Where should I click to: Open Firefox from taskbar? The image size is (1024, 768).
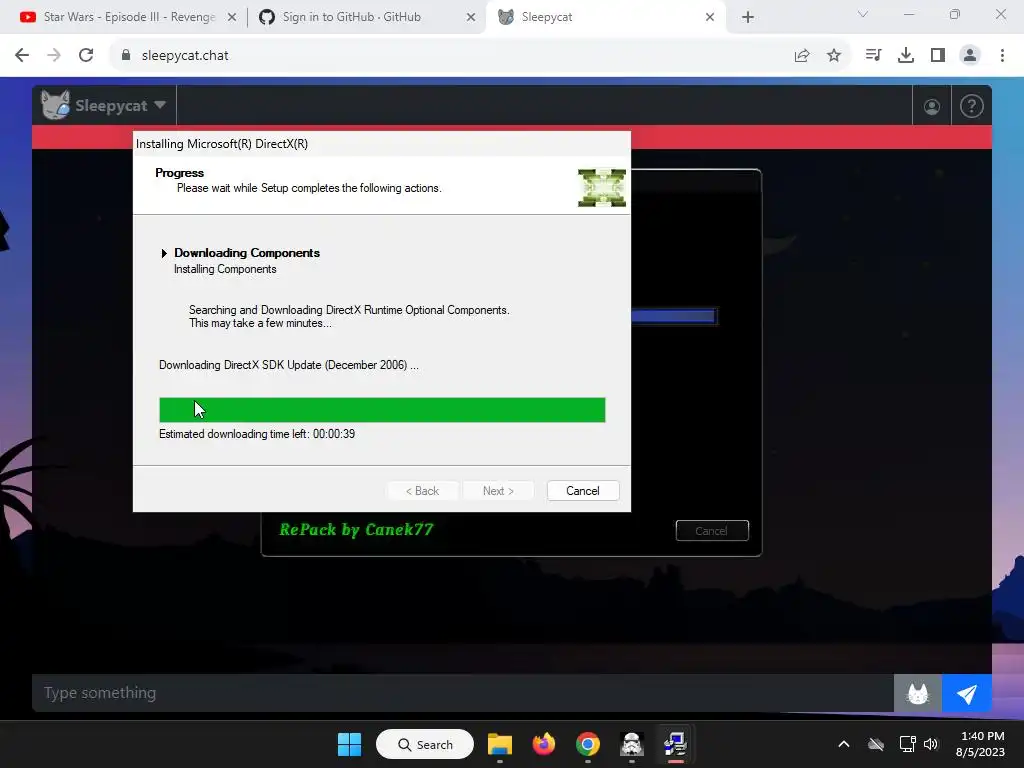(x=543, y=744)
